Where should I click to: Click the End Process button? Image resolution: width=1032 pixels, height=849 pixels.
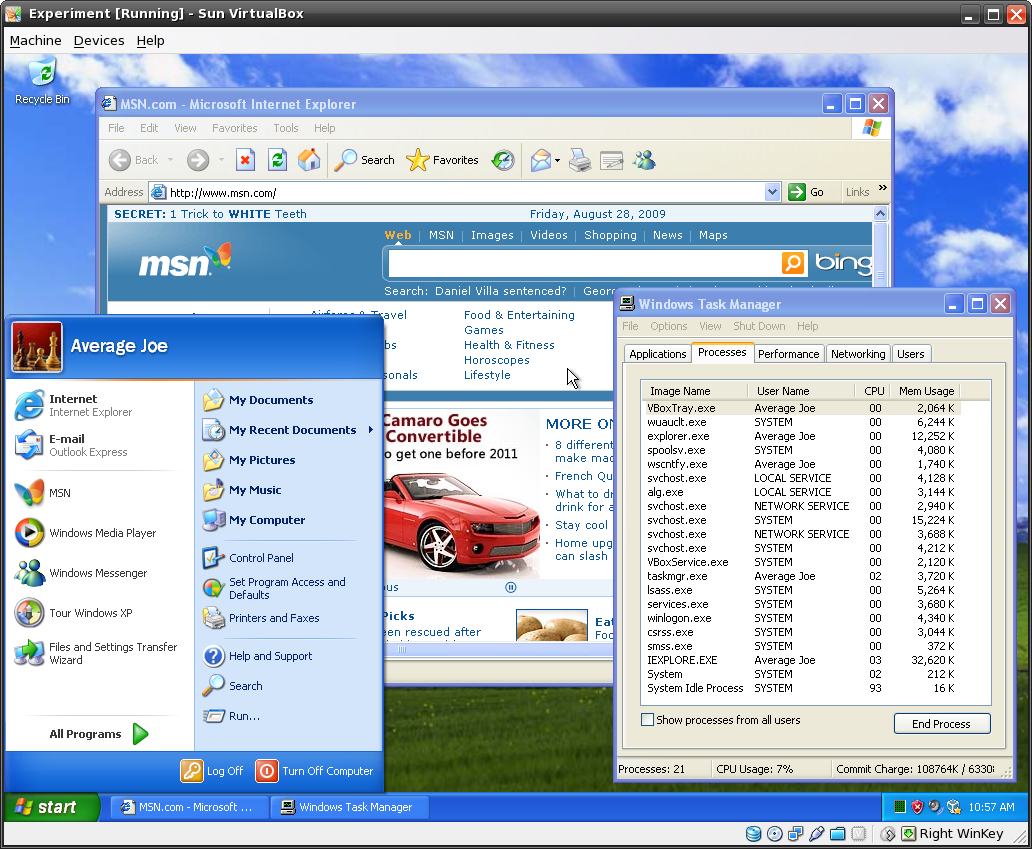[x=941, y=724]
